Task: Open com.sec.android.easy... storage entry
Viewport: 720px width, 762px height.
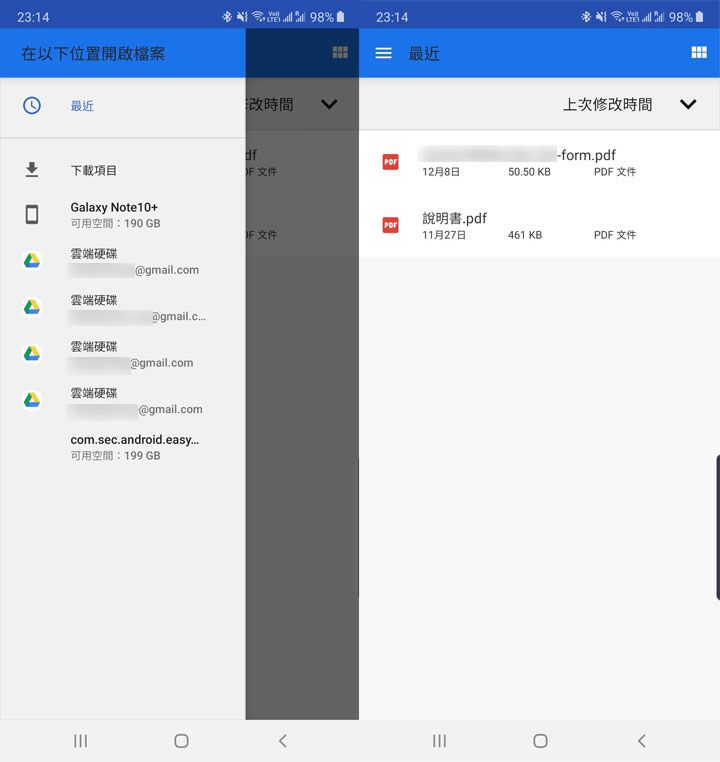Action: 122,447
